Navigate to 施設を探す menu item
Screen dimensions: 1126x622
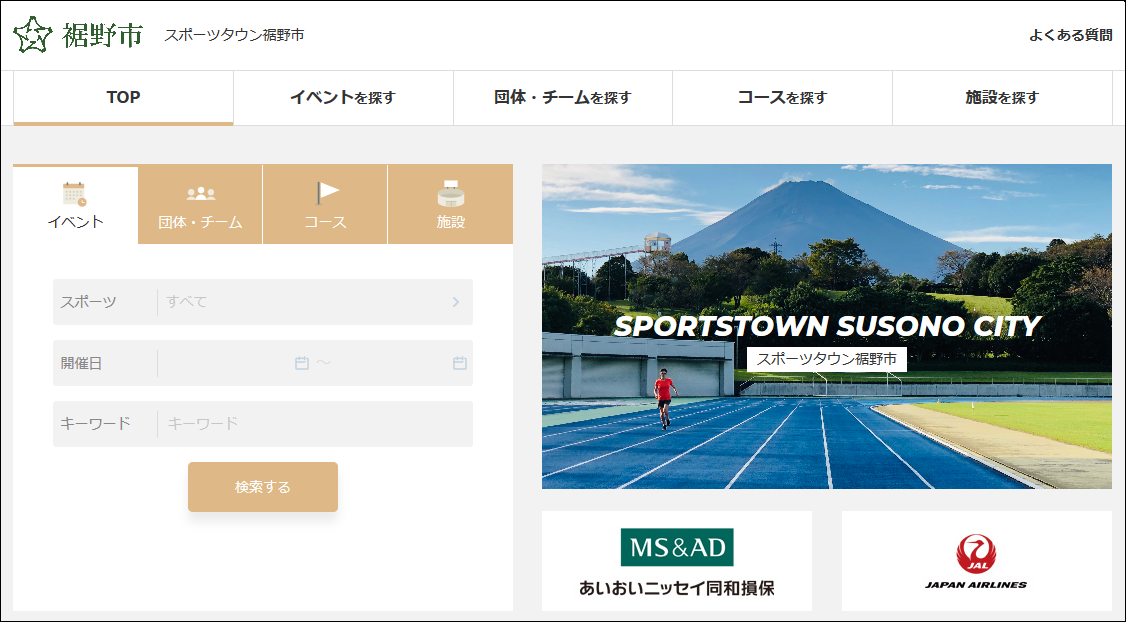[x=1002, y=98]
